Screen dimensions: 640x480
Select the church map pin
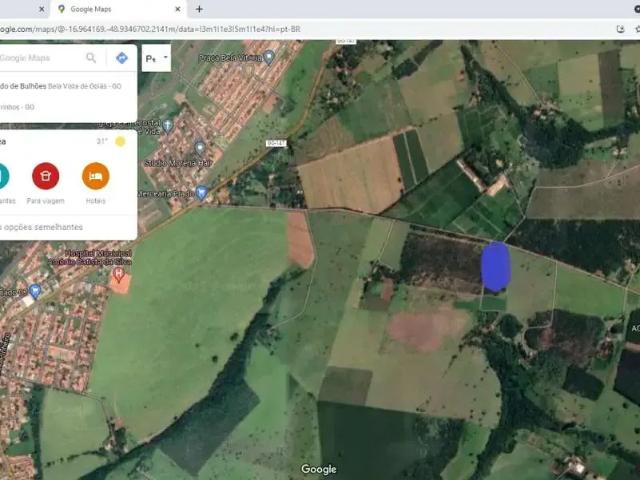[167, 126]
